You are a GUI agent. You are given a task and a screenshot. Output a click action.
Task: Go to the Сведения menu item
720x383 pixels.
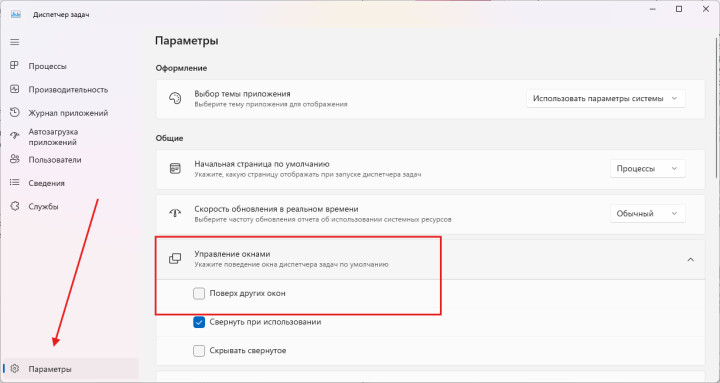(x=46, y=183)
